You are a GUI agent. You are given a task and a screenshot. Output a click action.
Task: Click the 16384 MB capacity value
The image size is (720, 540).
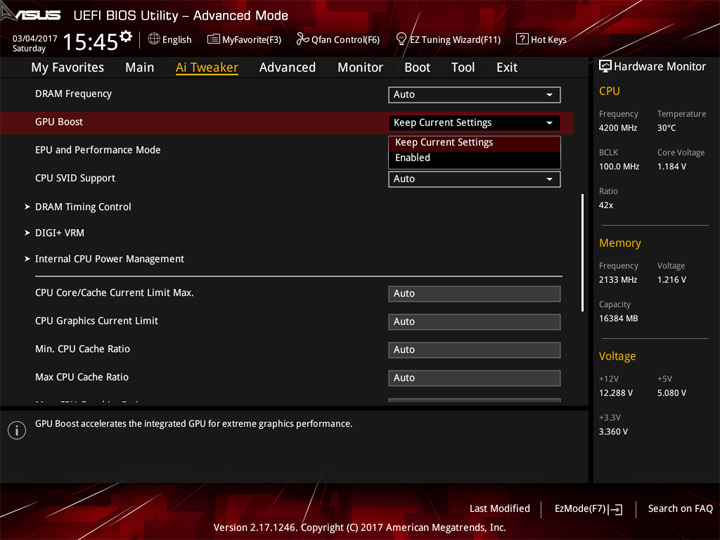[618, 318]
